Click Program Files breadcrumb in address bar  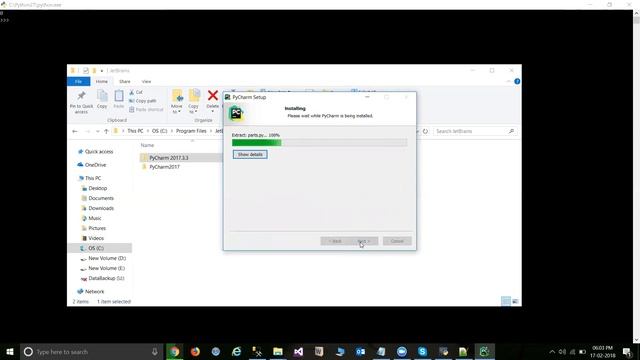click(191, 131)
